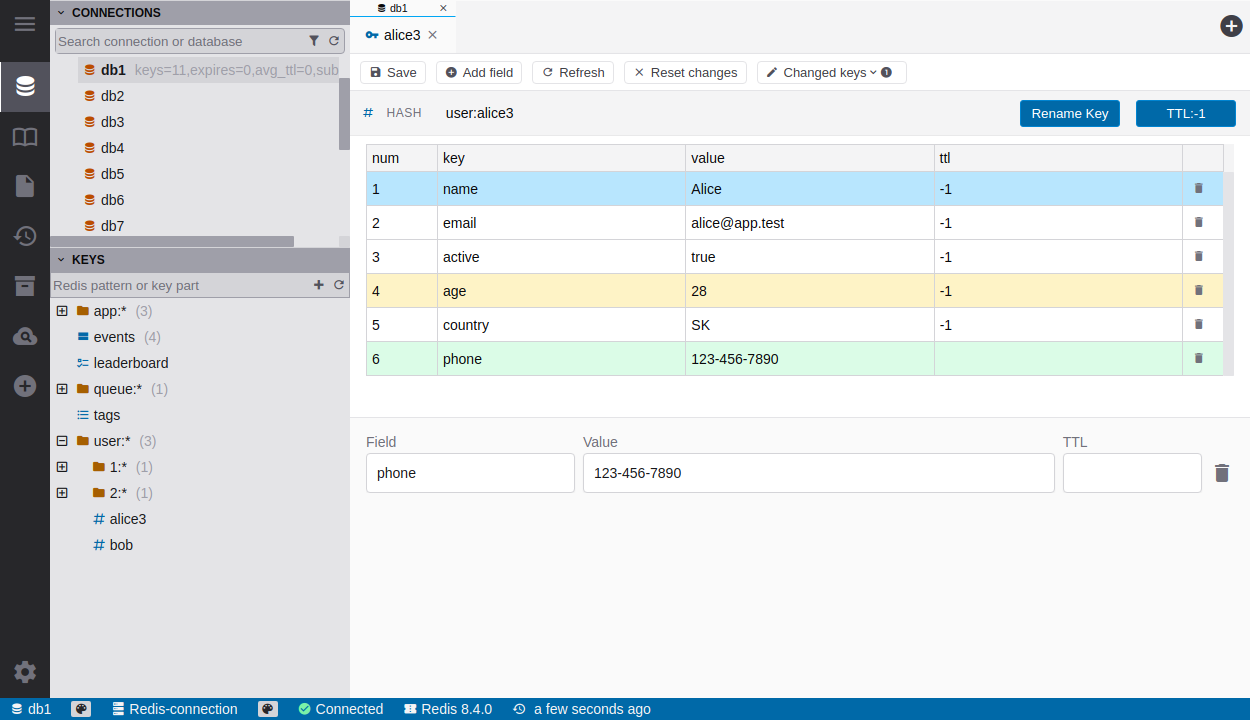Click the settings gear icon
The width and height of the screenshot is (1250, 720).
[x=25, y=672]
